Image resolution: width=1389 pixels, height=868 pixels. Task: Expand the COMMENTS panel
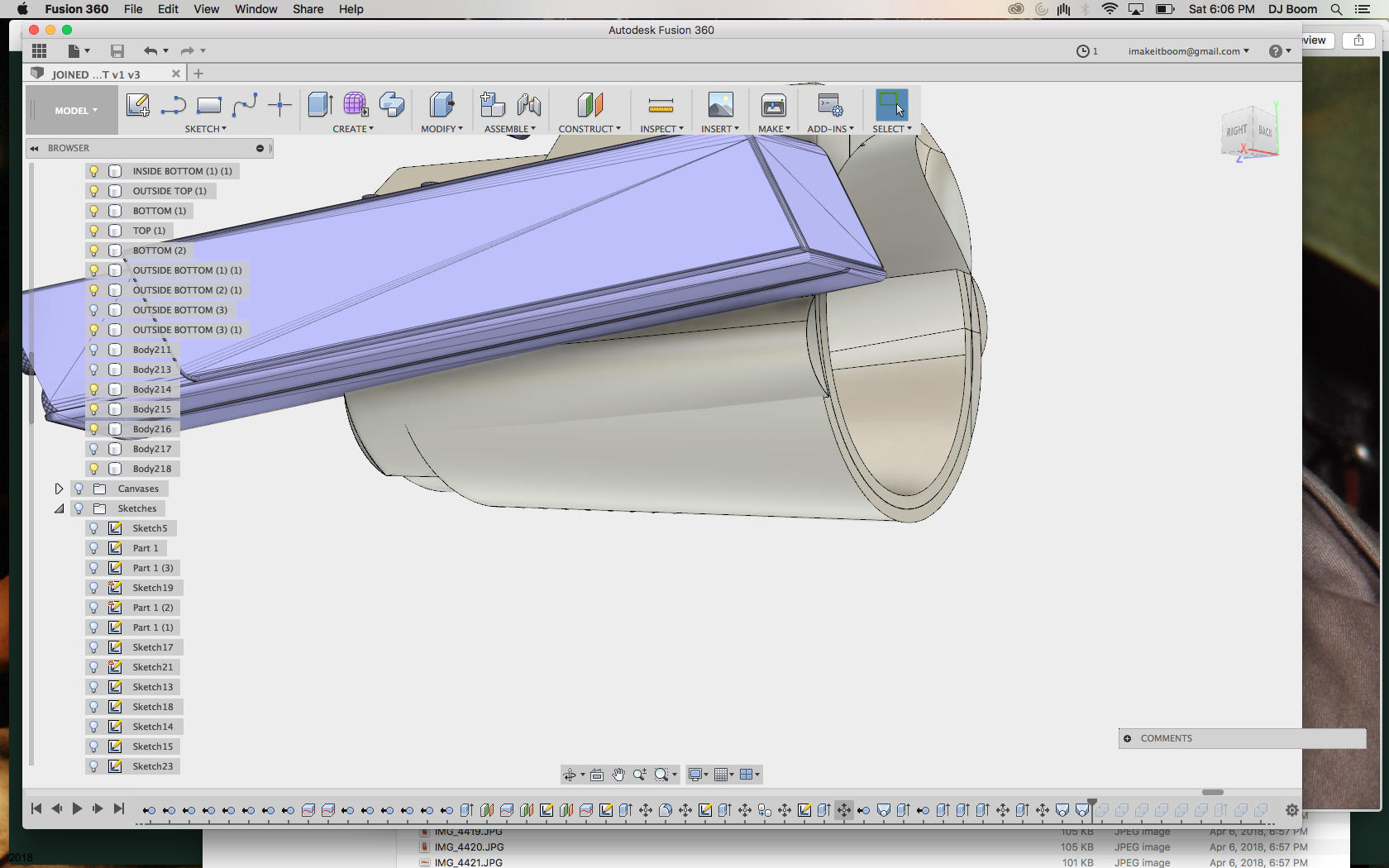(x=1127, y=738)
